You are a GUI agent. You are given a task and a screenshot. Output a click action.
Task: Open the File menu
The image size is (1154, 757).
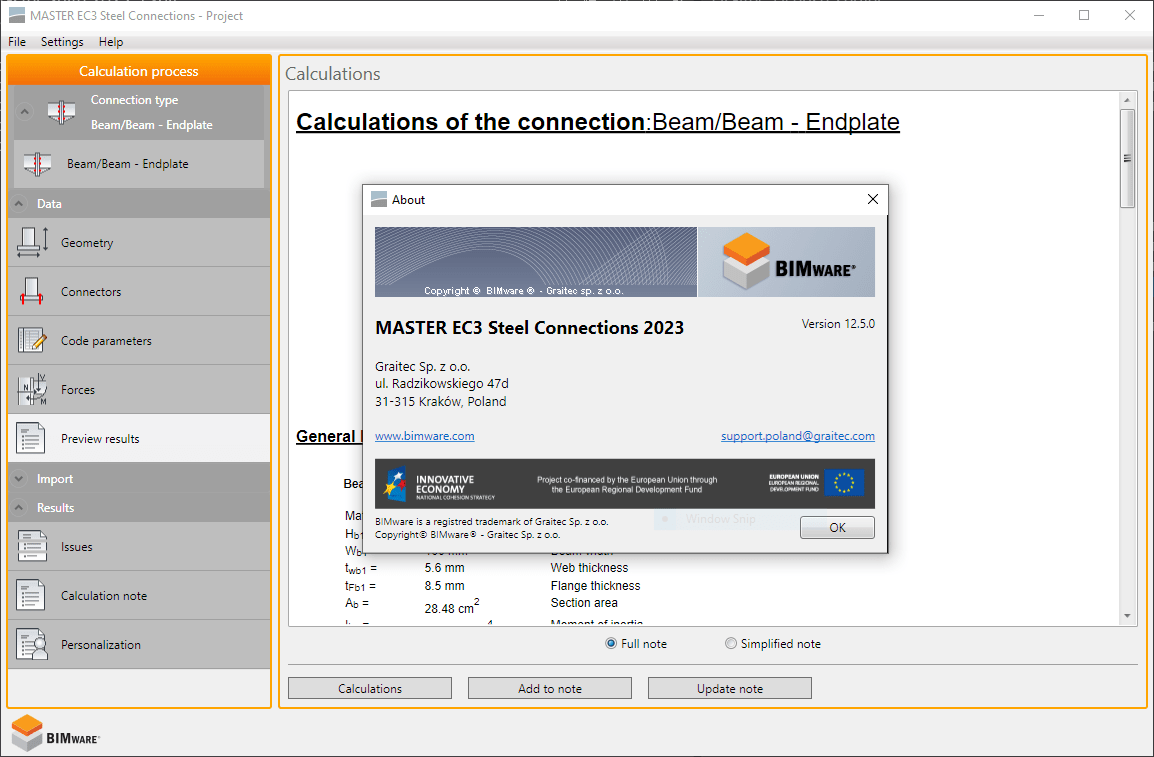pyautogui.click(x=16, y=41)
